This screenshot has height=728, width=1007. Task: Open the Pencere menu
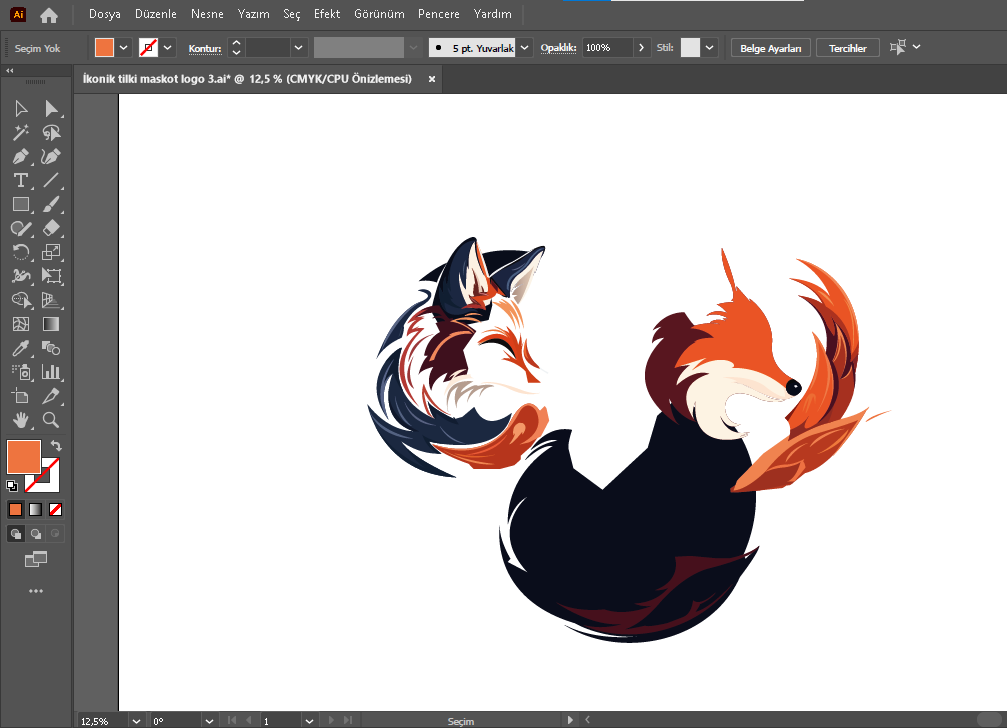point(439,14)
